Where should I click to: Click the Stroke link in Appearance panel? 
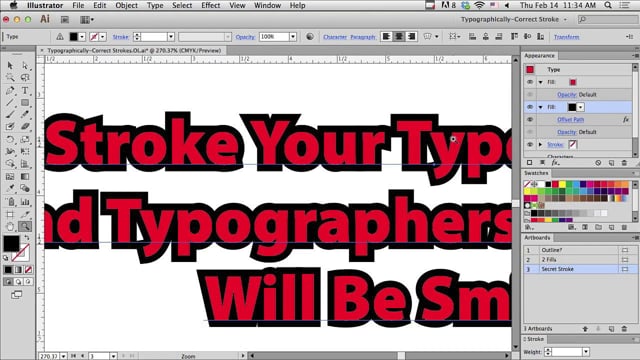555,144
